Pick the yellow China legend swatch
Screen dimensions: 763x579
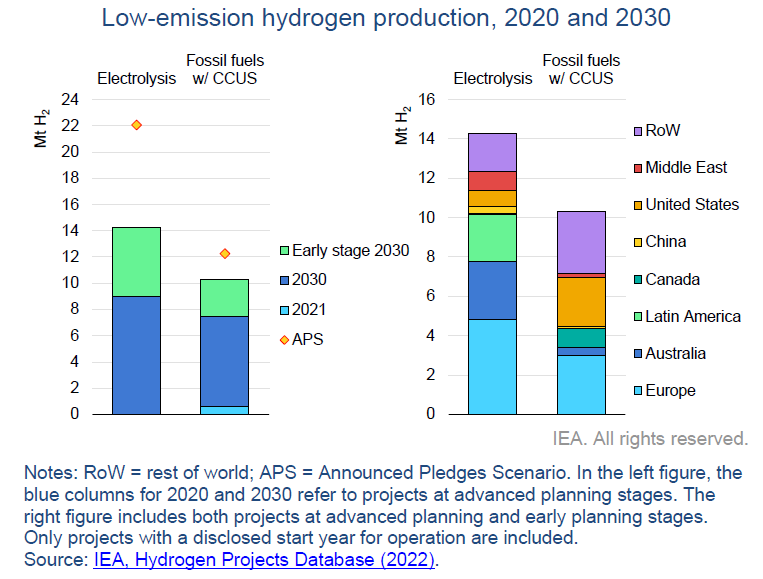(637, 242)
